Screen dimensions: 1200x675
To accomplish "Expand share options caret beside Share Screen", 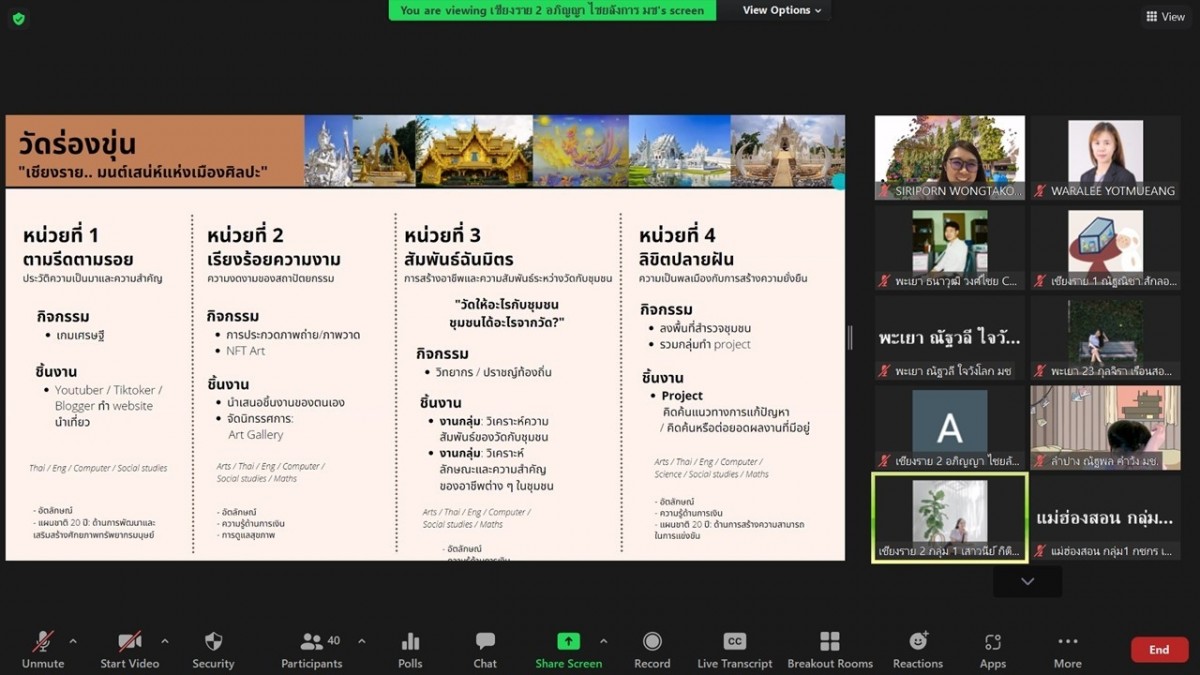I will 603,641.
